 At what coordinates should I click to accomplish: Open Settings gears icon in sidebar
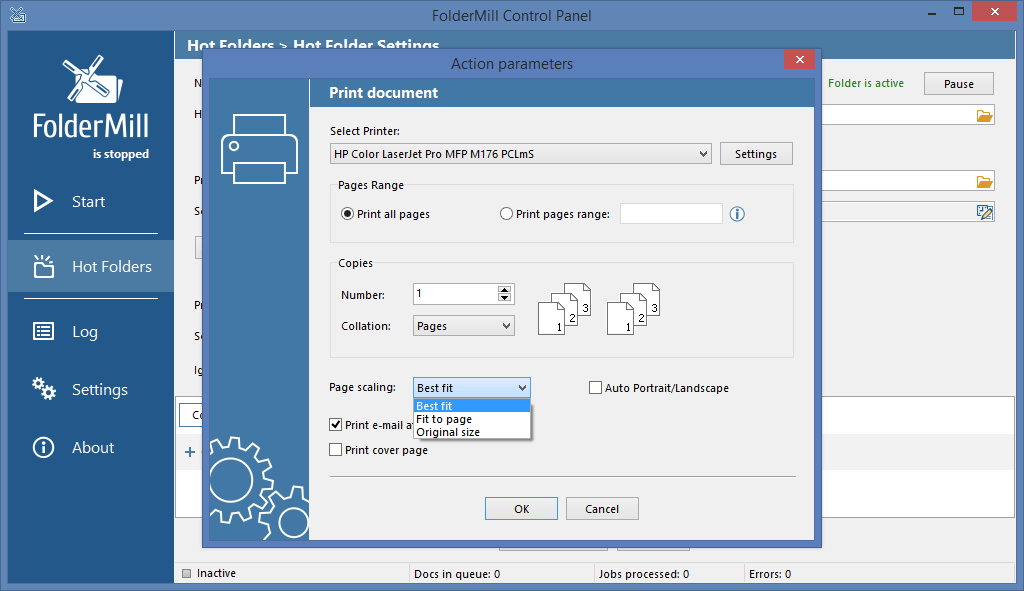44,389
